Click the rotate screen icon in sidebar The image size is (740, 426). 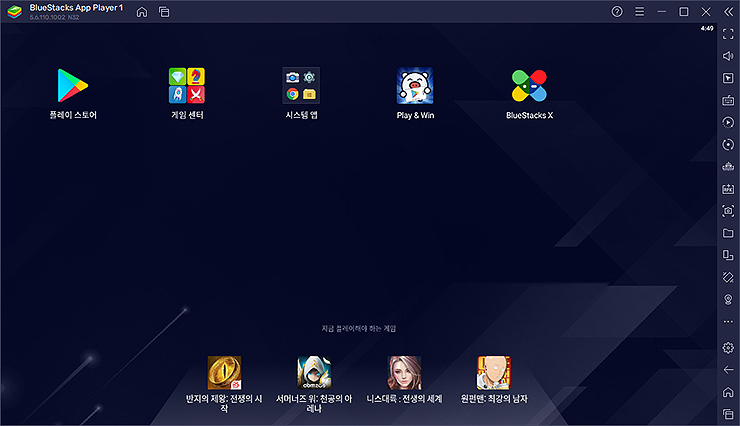tap(728, 277)
